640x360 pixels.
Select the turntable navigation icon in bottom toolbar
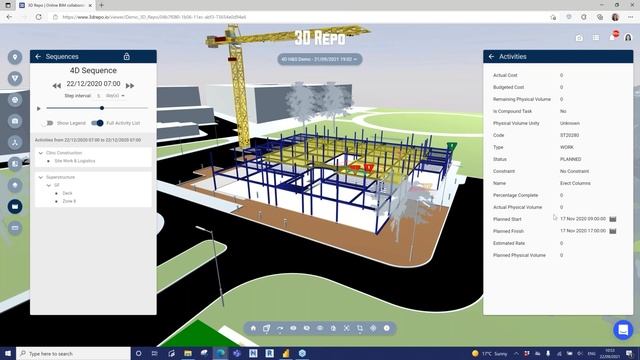[x=280, y=328]
